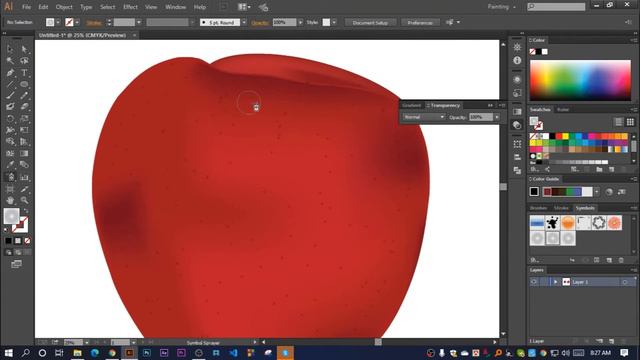
Task: Toggle visibility eye of Layer 1
Action: tap(533, 282)
